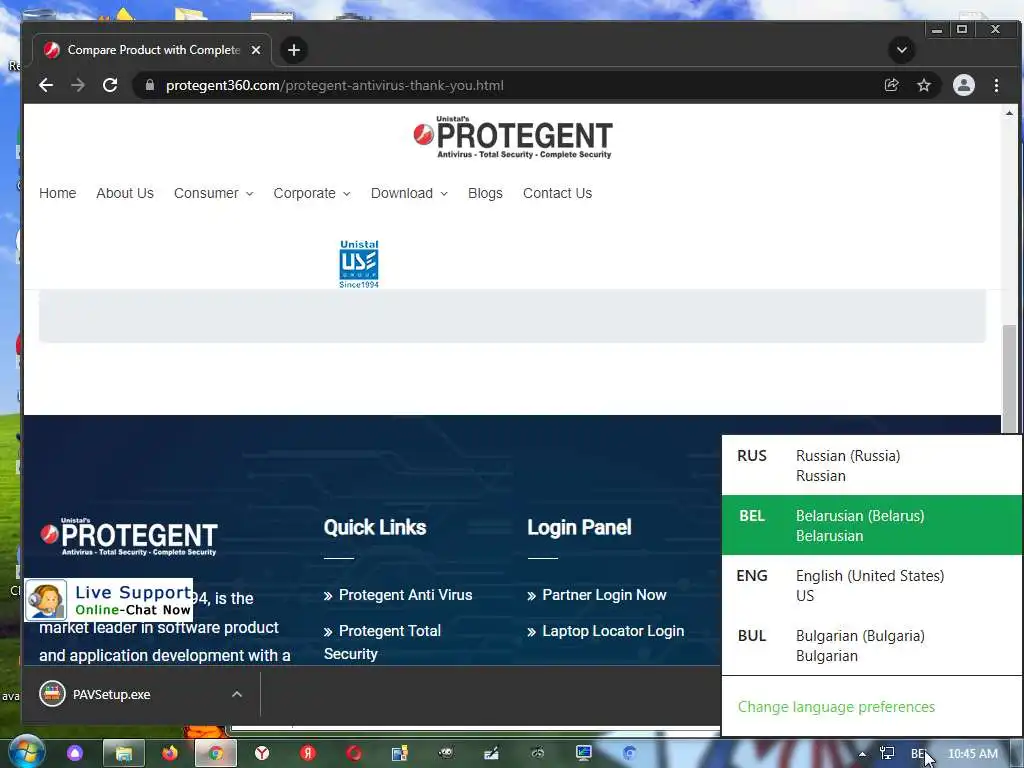Expand the Download menu
The height and width of the screenshot is (768, 1024).
[x=409, y=193]
